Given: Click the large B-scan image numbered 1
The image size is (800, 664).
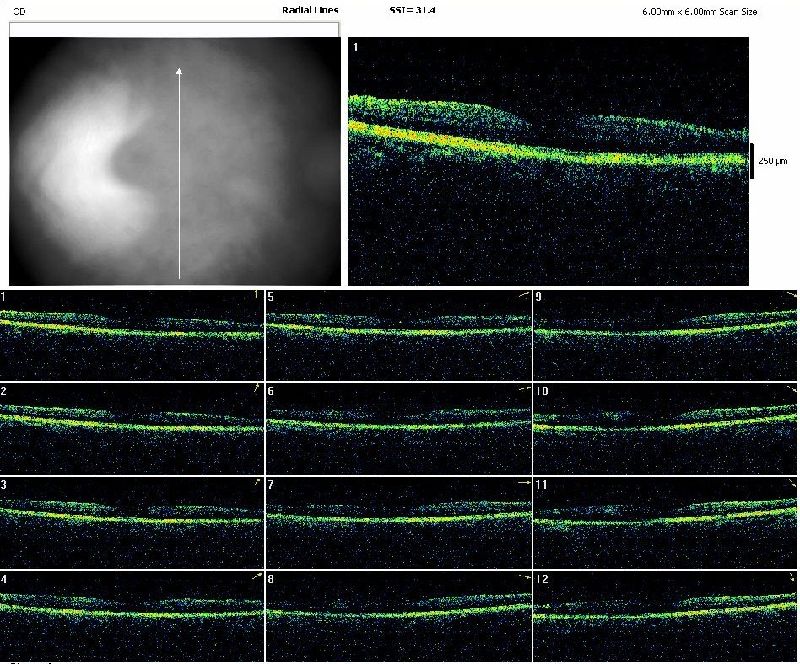Looking at the screenshot, I should [548, 162].
